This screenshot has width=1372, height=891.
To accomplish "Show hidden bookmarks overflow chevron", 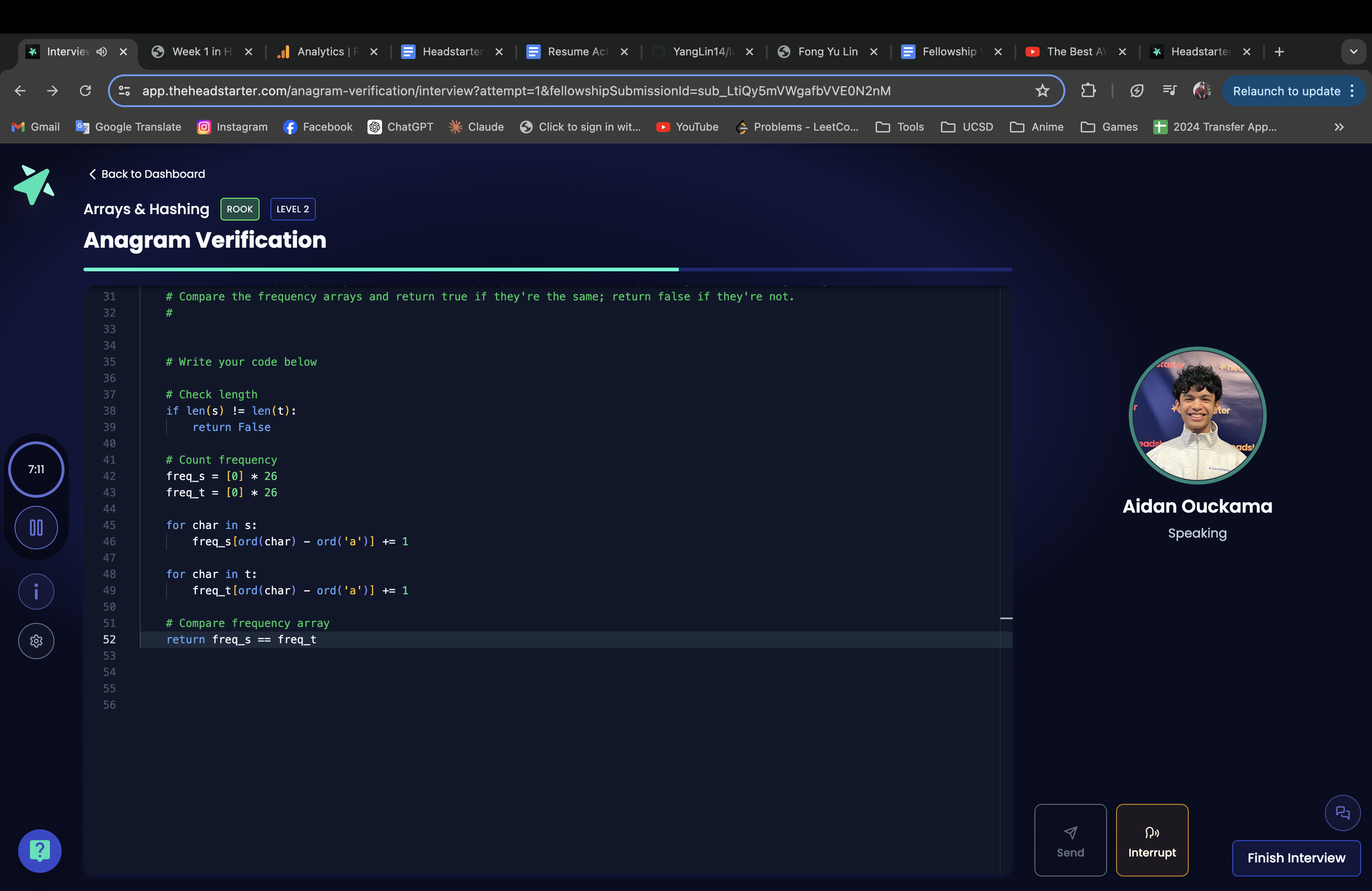I will pos(1338,127).
